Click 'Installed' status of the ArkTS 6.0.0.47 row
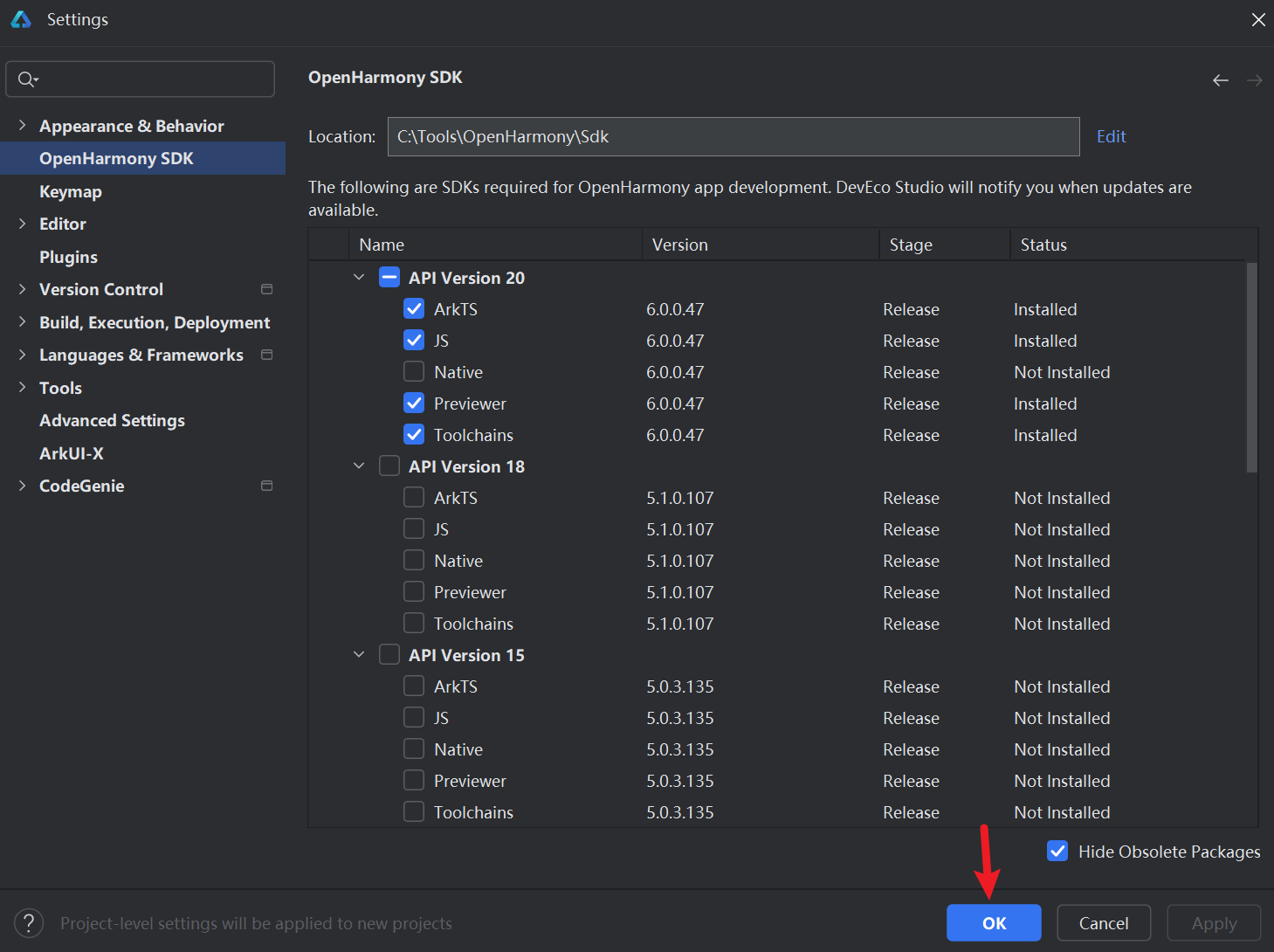Viewport: 1274px width, 952px height. 1045,309
